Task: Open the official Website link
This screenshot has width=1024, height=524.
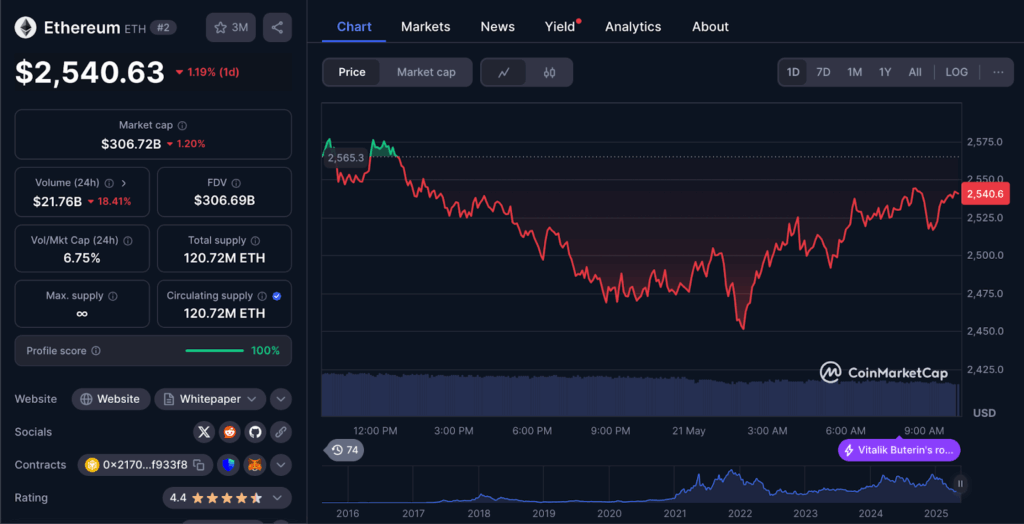Action: coord(111,399)
